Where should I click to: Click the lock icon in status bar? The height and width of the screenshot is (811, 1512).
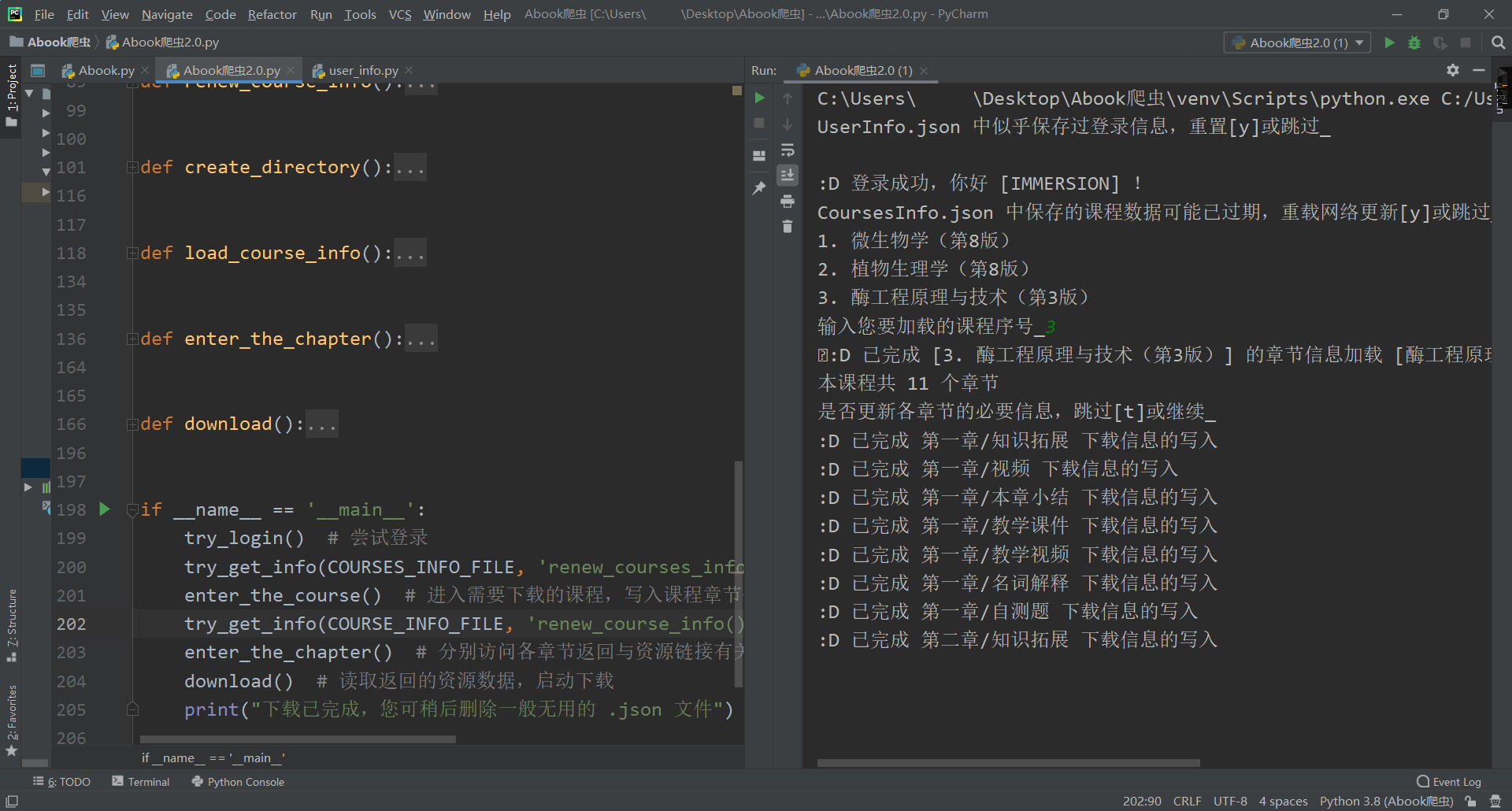(x=1470, y=802)
